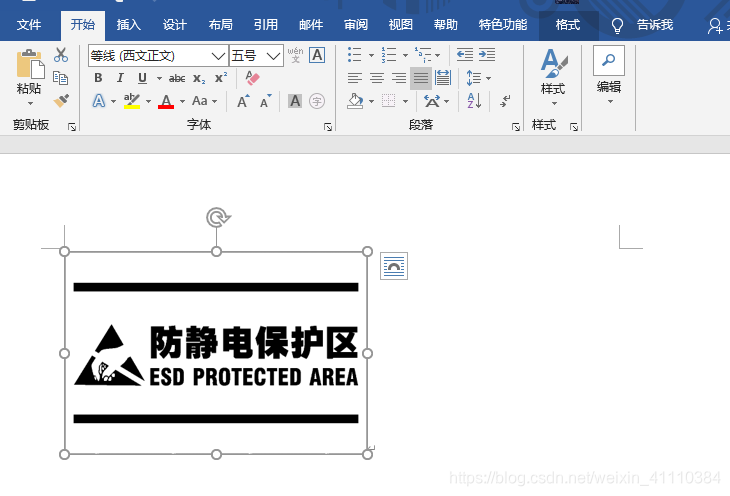Apply bulleted list
The image size is (730, 496).
pyautogui.click(x=355, y=55)
